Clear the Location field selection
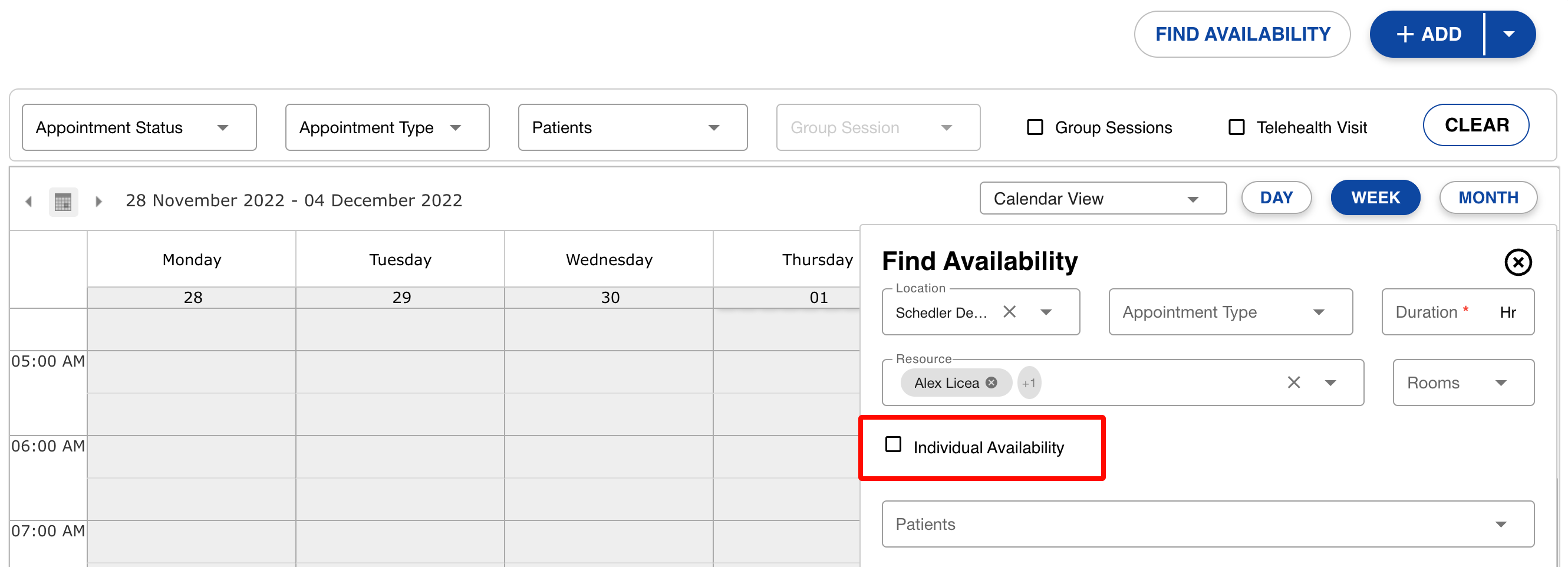 1009,312
